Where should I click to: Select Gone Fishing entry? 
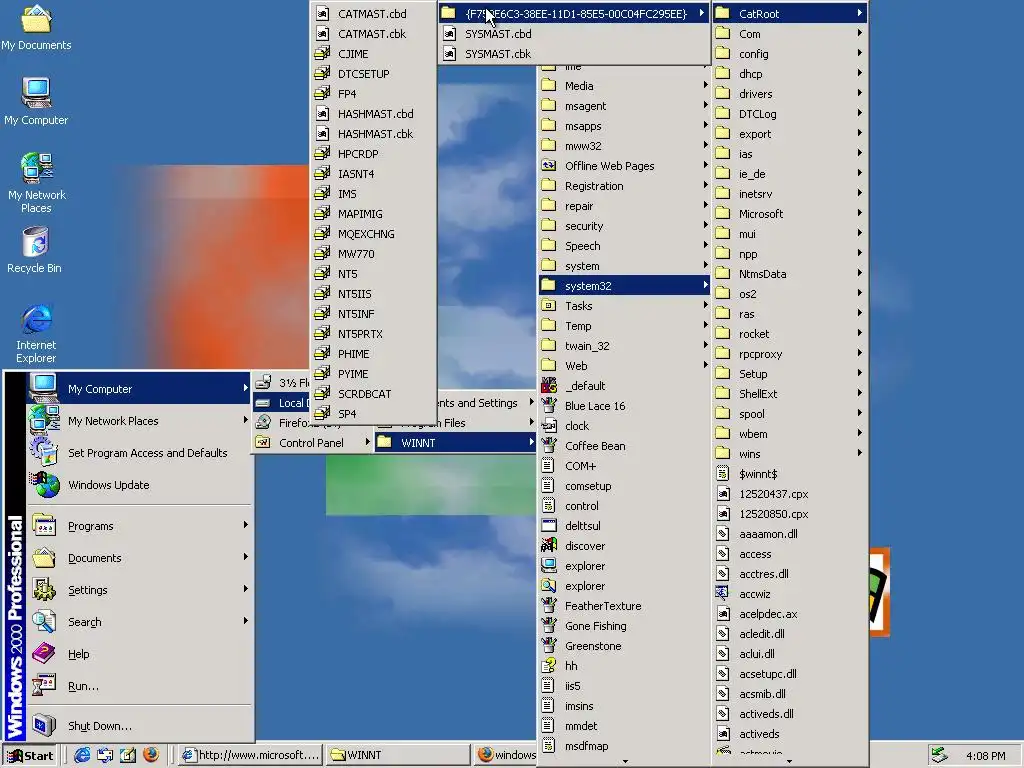pos(624,626)
